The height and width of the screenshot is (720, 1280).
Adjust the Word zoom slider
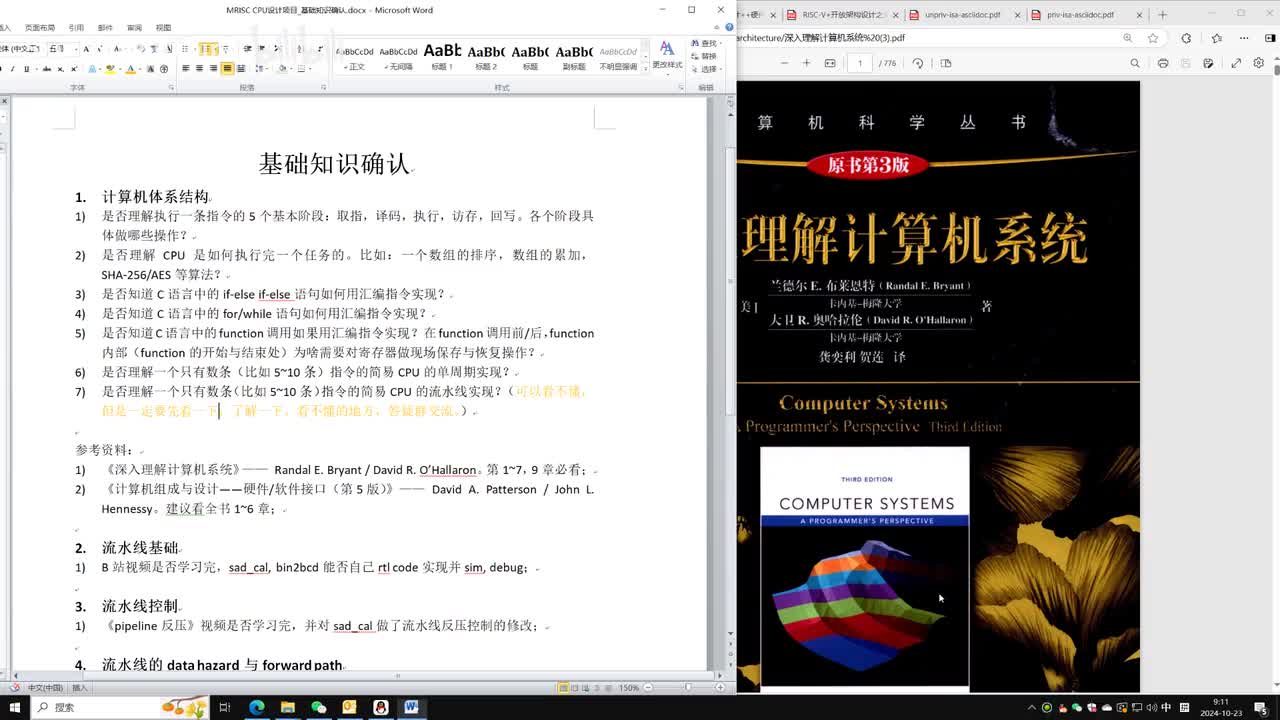(688, 688)
